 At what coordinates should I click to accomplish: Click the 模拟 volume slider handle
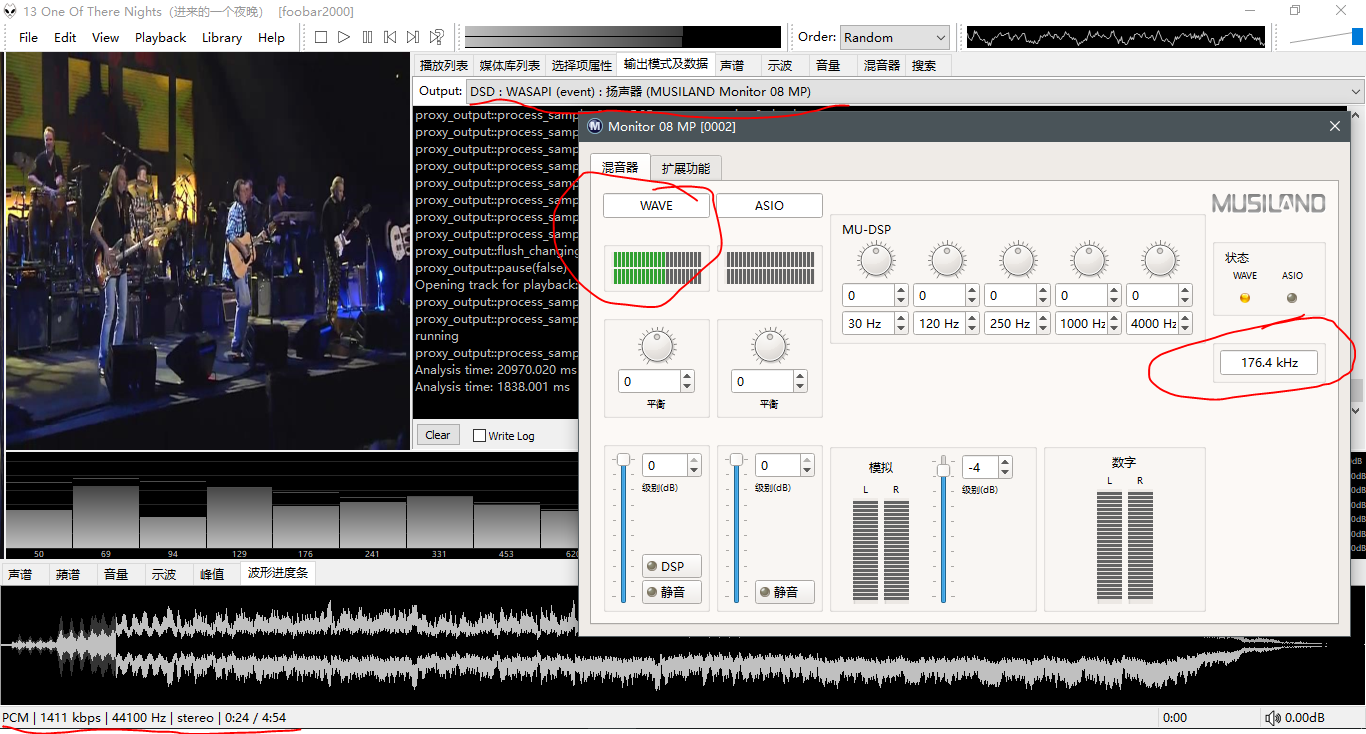[x=943, y=469]
